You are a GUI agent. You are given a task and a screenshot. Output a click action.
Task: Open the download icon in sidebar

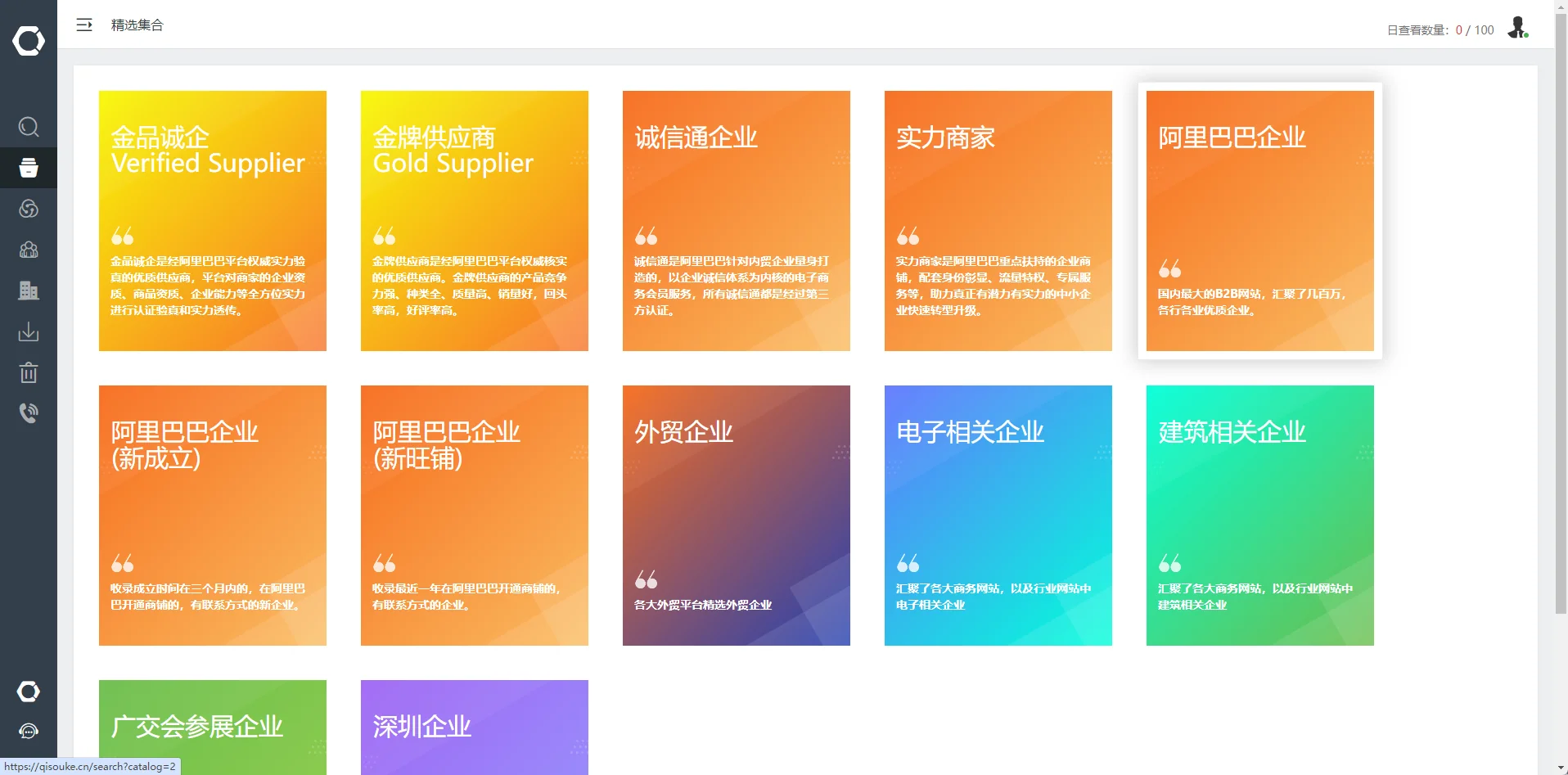(29, 331)
